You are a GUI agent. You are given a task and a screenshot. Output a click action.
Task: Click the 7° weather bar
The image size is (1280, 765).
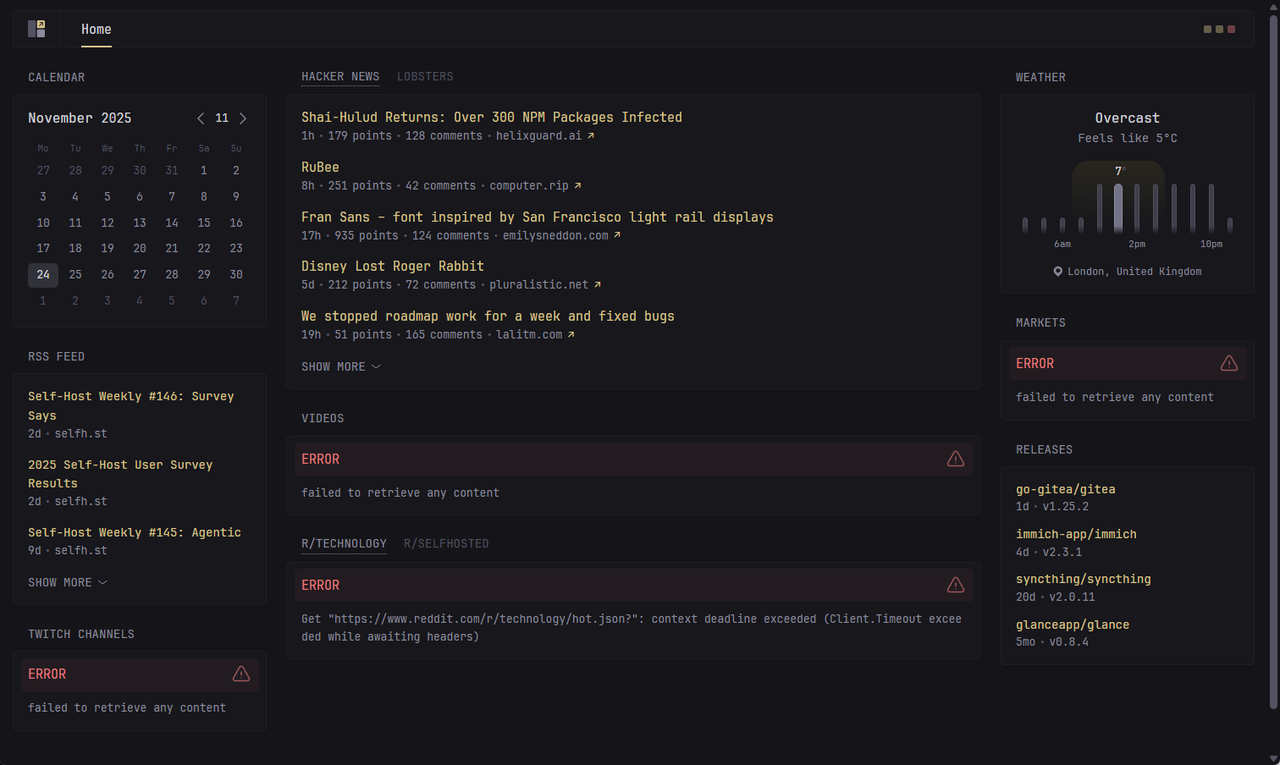pyautogui.click(x=1118, y=207)
